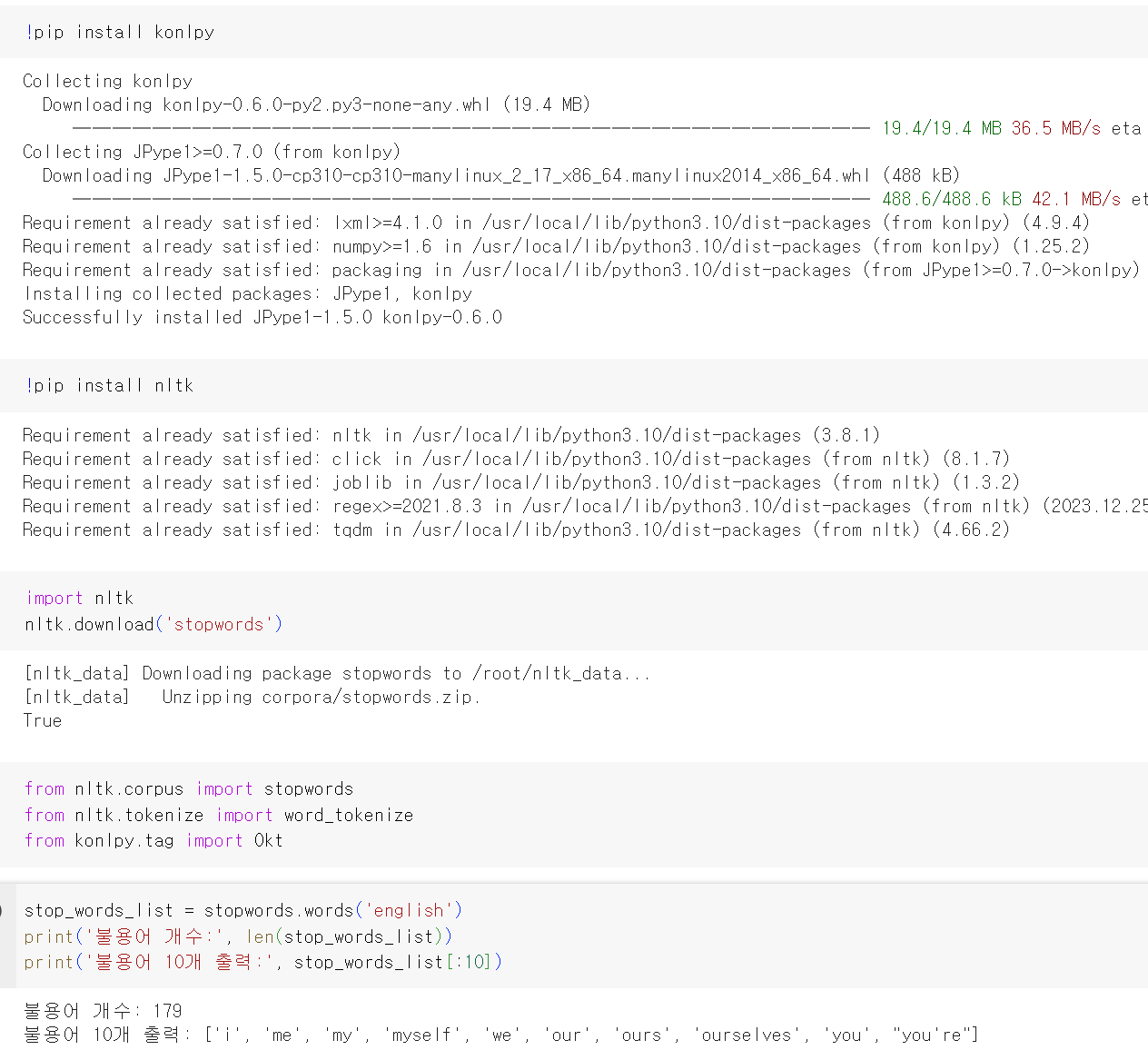Click the 'from konlpy.tag import Okt' line
Viewport: 1148px width, 1050px height.
click(153, 840)
